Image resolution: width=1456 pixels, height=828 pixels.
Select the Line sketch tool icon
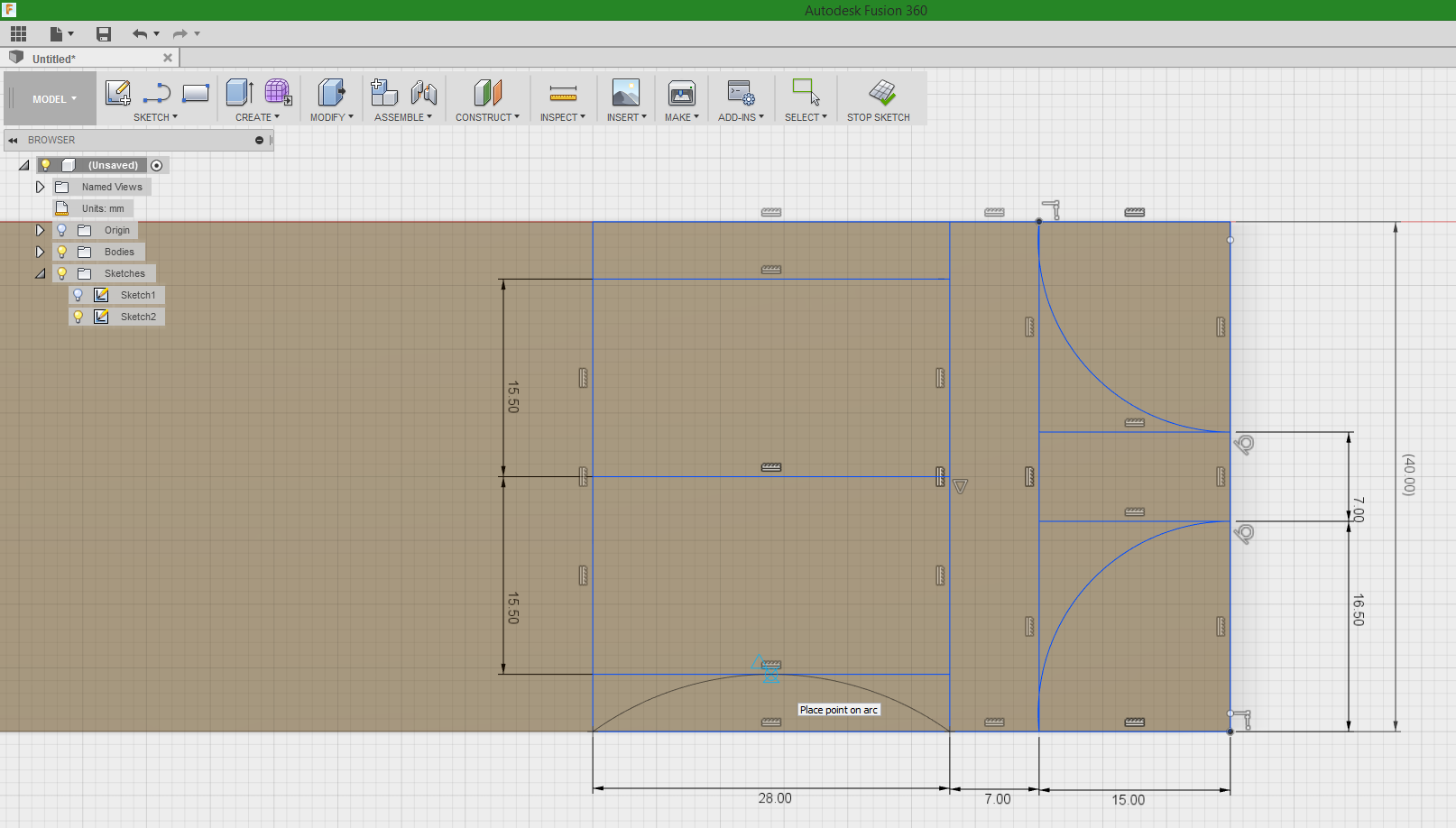(157, 93)
